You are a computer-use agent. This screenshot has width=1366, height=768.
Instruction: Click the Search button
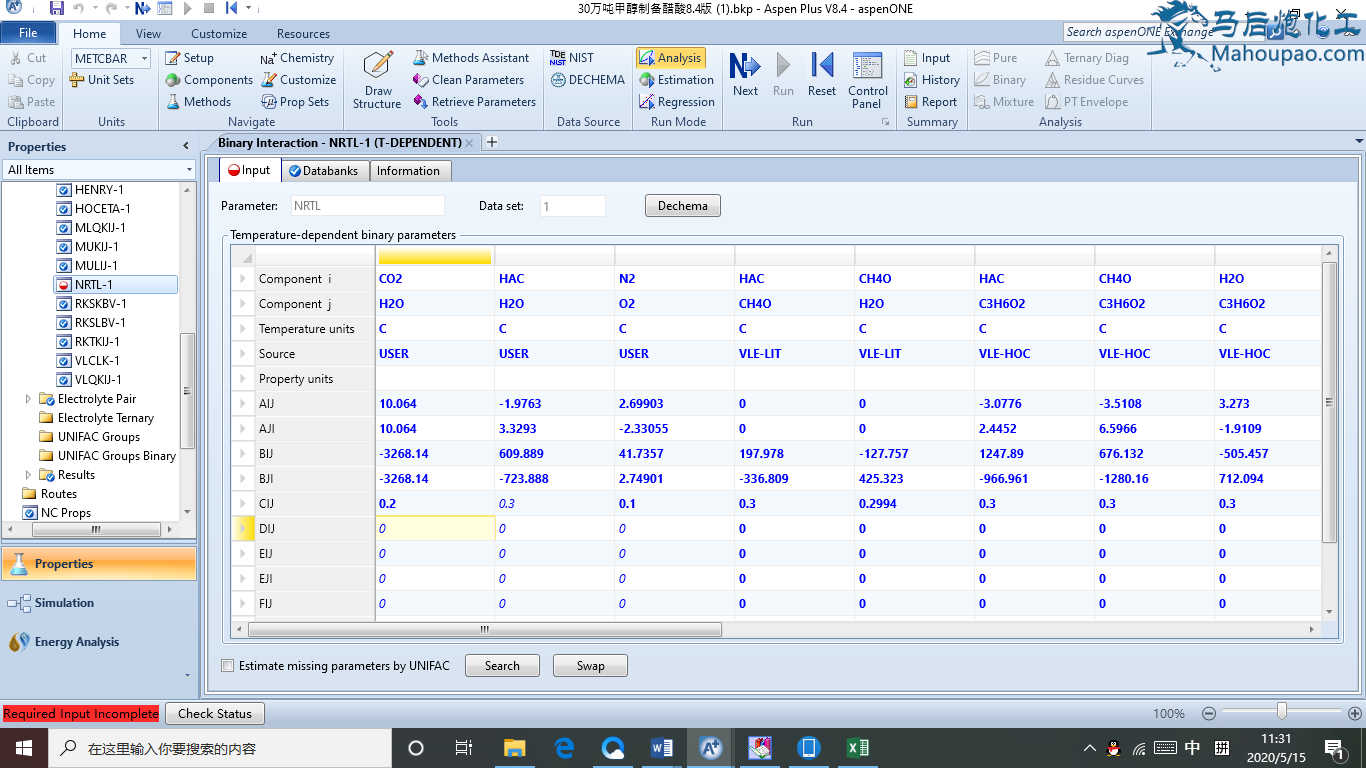(x=502, y=666)
